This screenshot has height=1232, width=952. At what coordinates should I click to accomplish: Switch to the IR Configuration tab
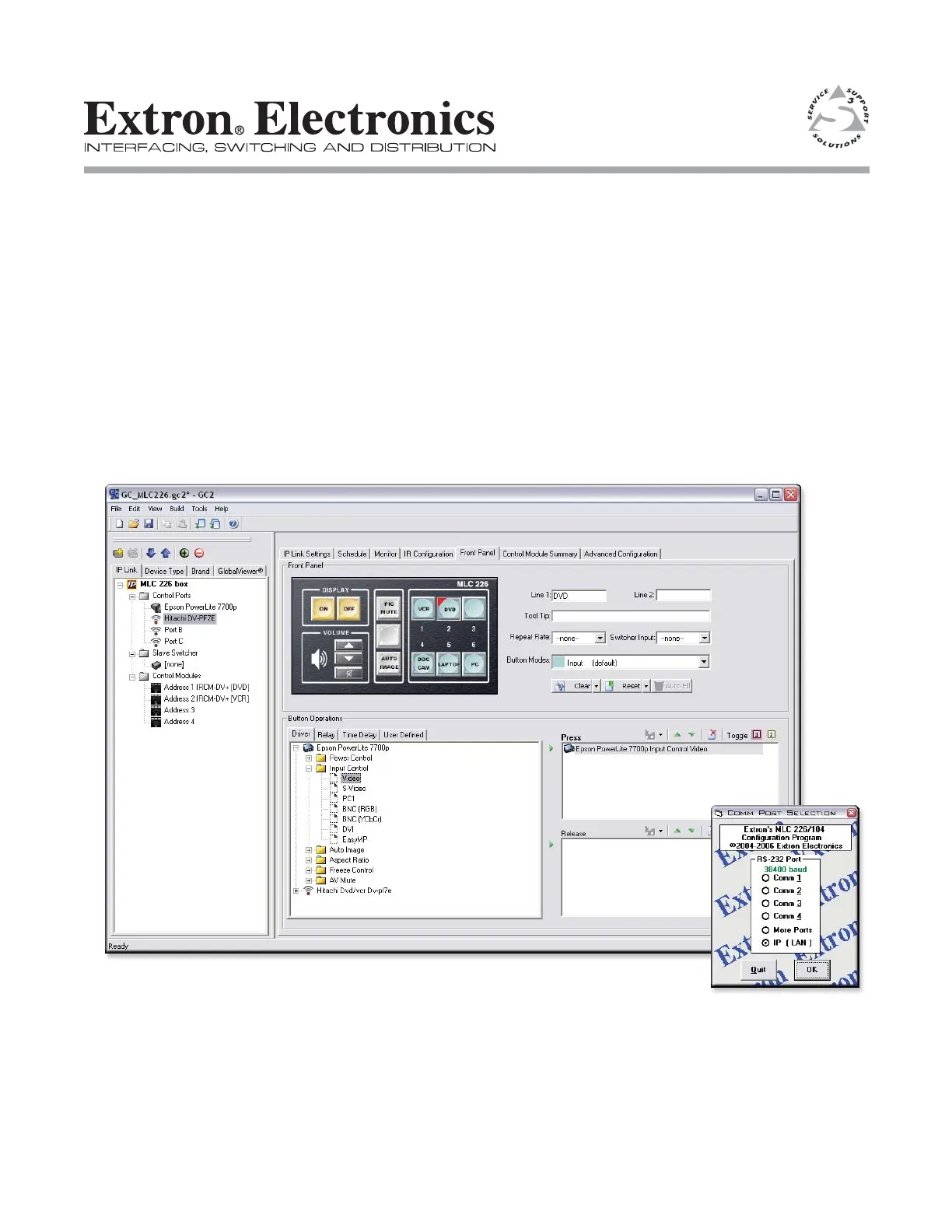[x=428, y=554]
